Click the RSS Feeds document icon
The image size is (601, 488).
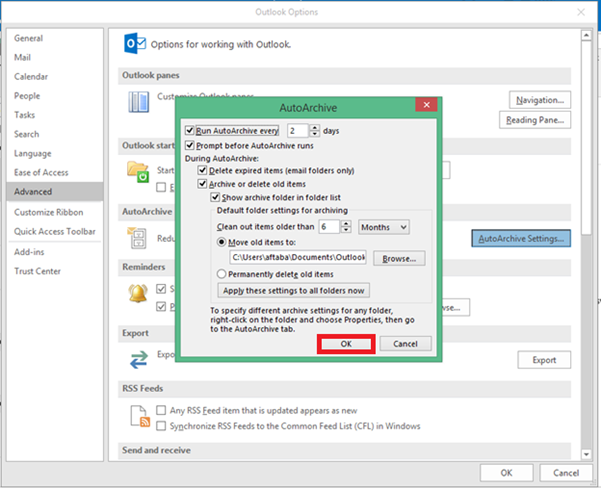point(140,416)
